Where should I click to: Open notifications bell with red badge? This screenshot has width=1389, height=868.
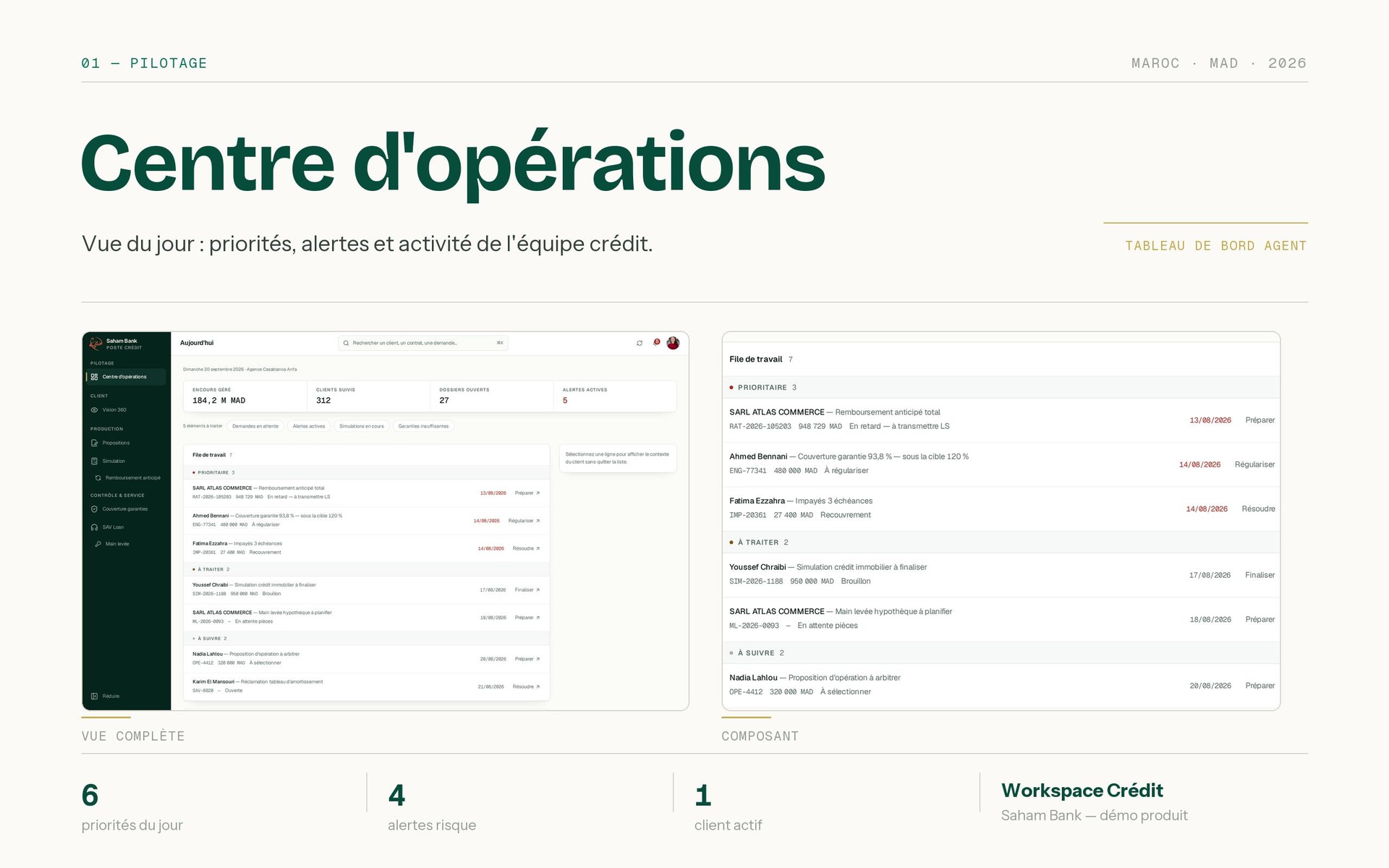tap(656, 342)
